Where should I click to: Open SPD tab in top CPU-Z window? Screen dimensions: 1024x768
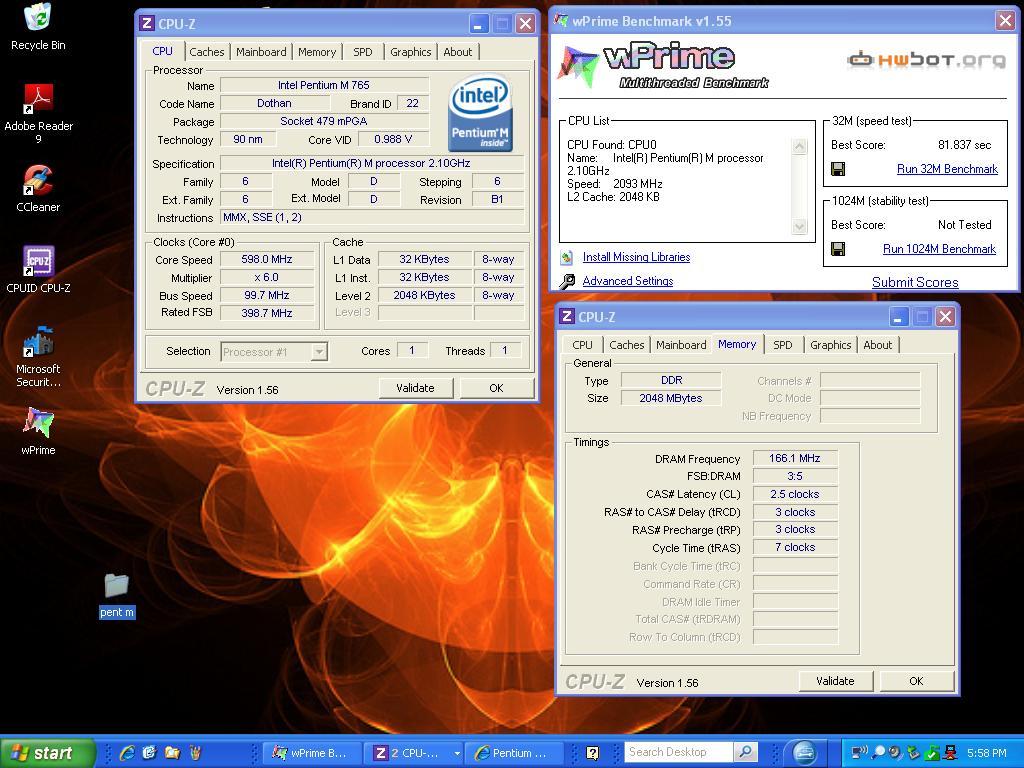pyautogui.click(x=362, y=52)
